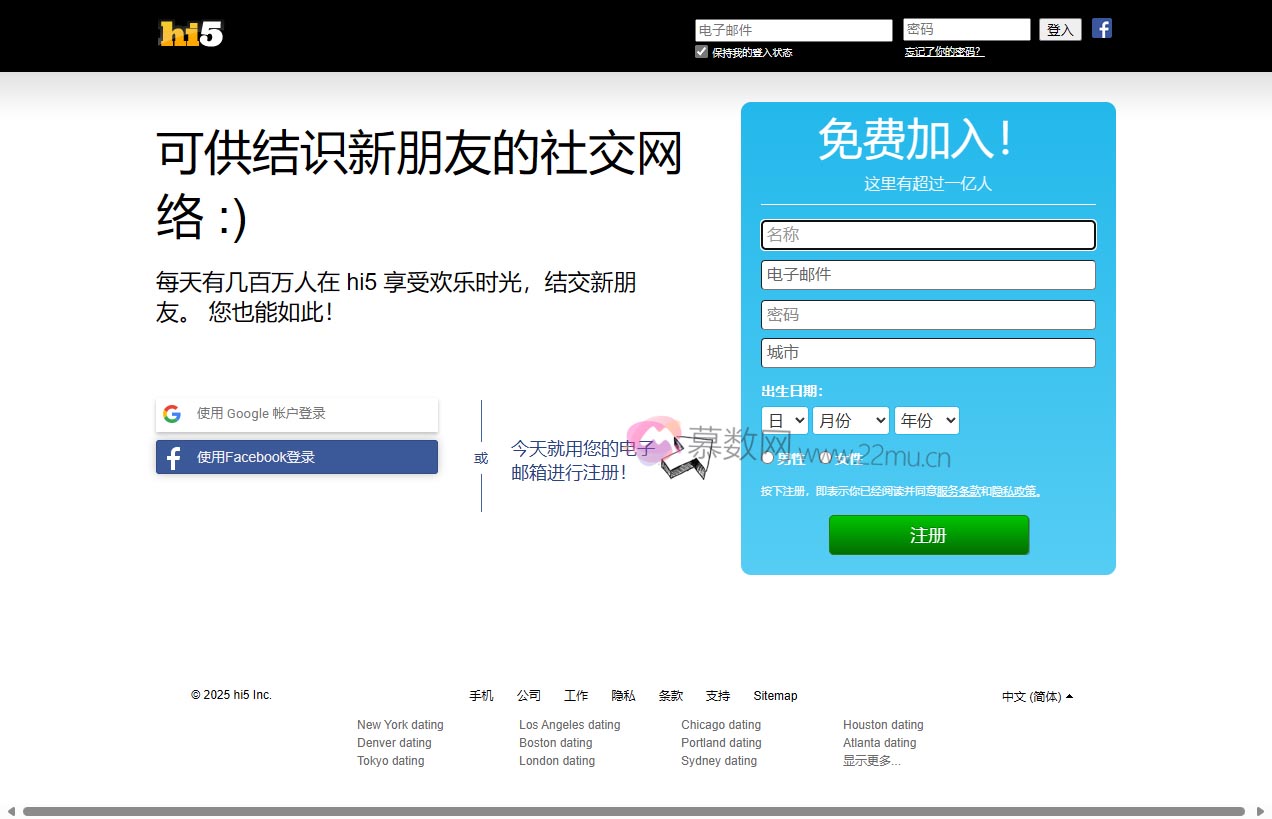Click the forgot password link

pyautogui.click(x=944, y=52)
